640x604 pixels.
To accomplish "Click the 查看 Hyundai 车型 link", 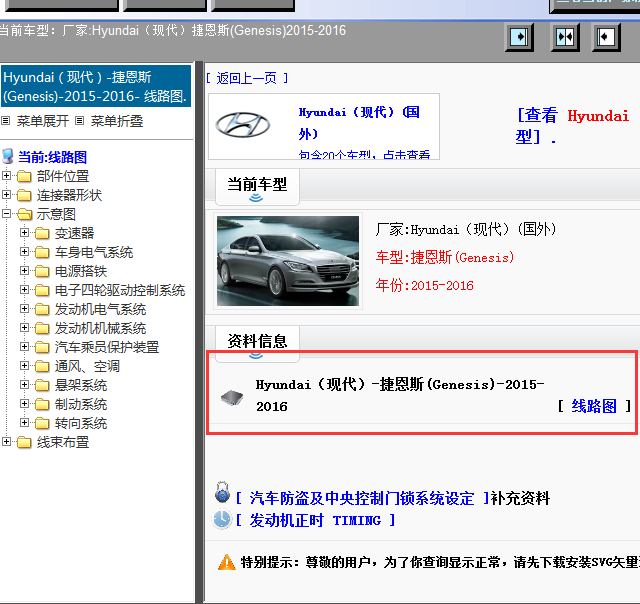I will coord(573,126).
